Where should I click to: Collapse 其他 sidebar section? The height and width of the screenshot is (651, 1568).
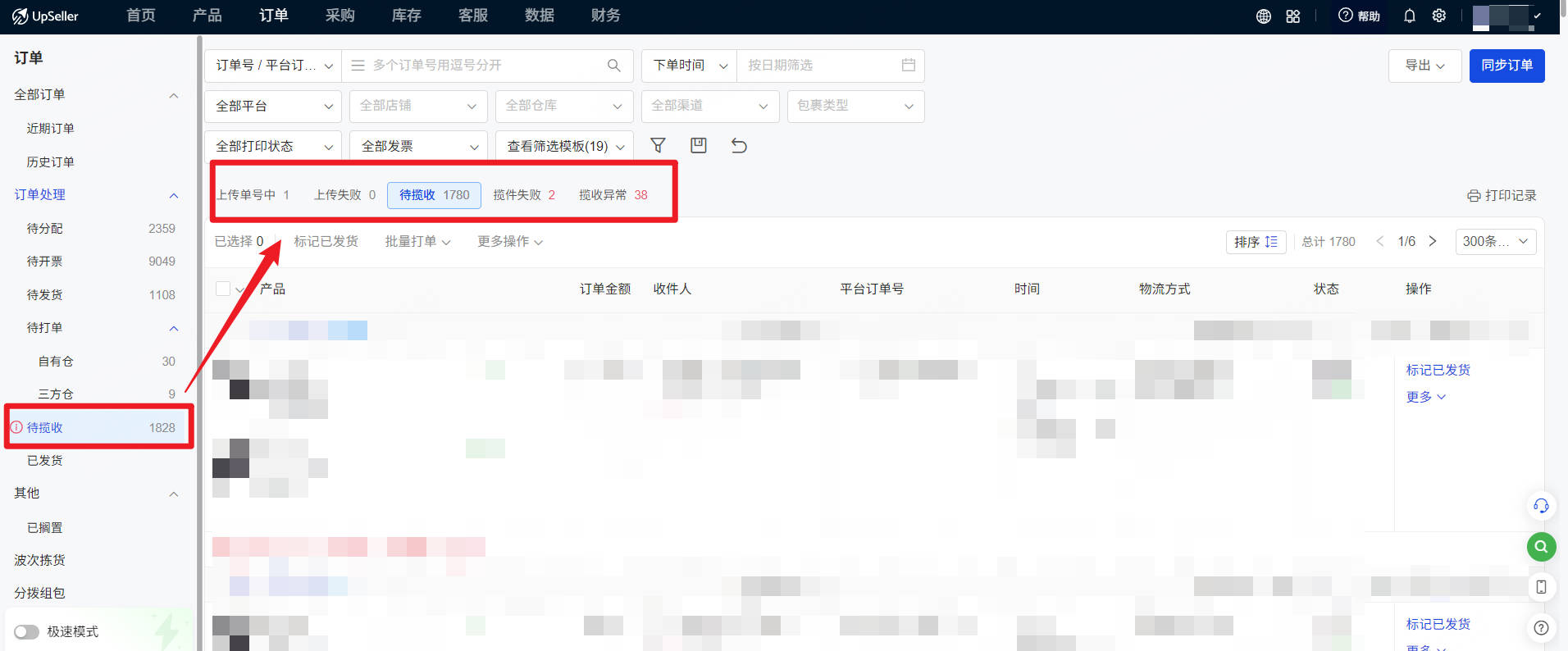coord(173,494)
